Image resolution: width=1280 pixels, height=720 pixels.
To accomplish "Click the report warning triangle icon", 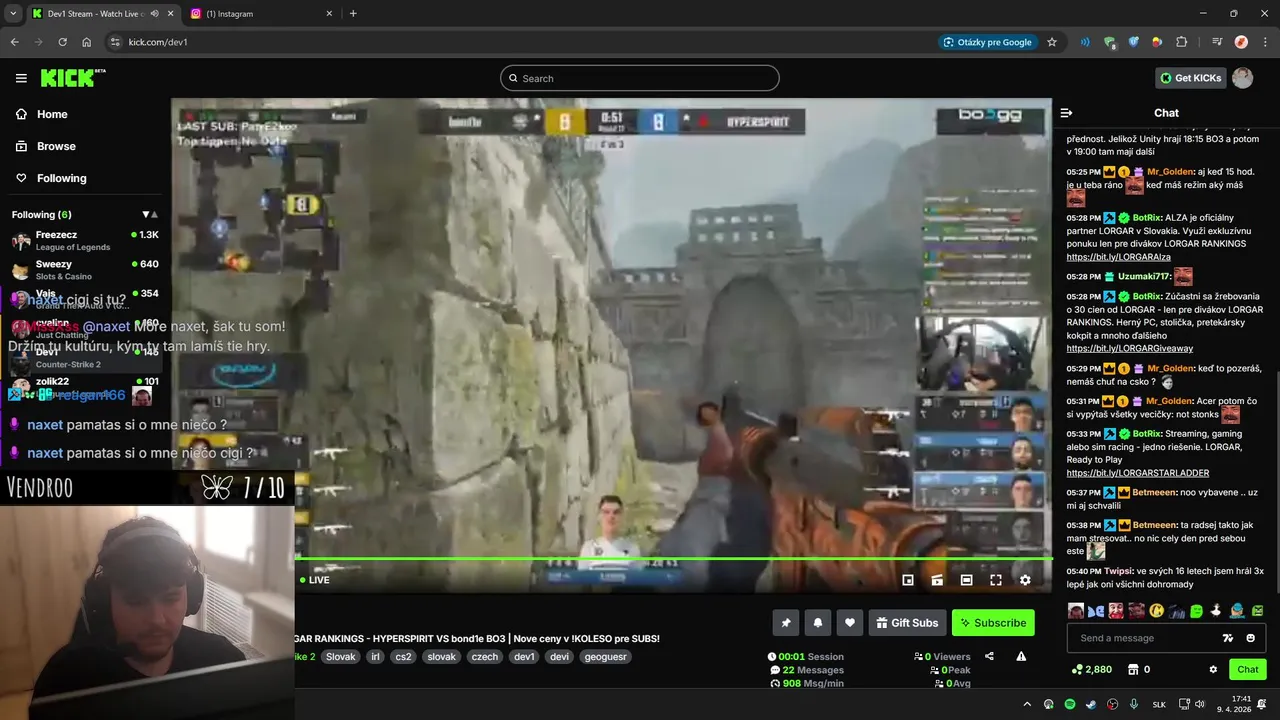I will coord(1021,657).
